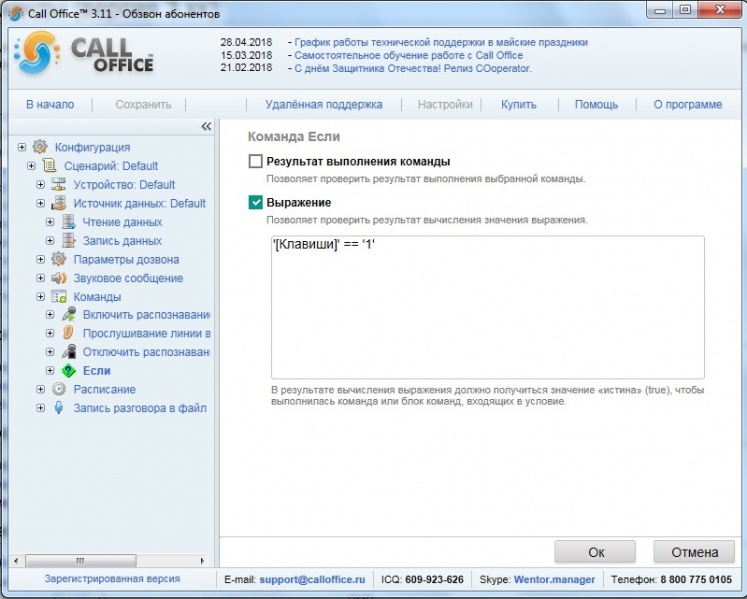The image size is (747, 599).
Task: Expand the Запись данных node
Action: click(50, 240)
